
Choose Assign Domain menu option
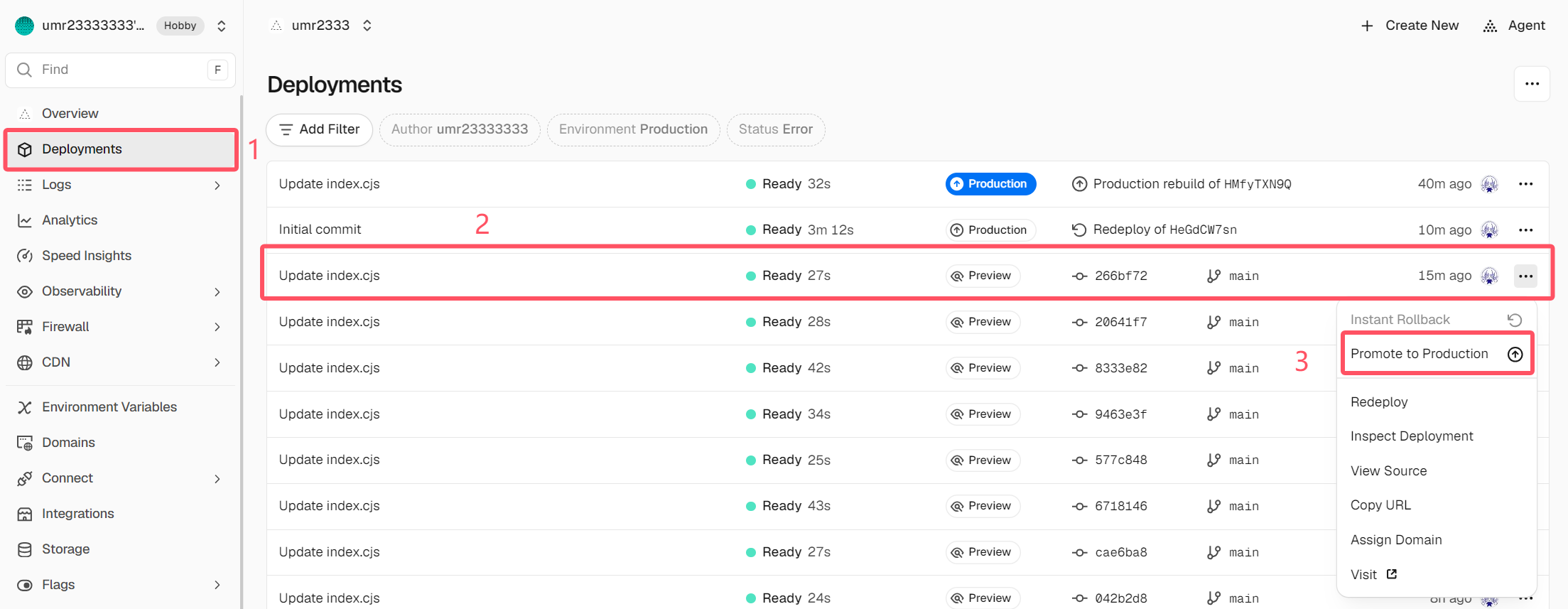(1396, 540)
